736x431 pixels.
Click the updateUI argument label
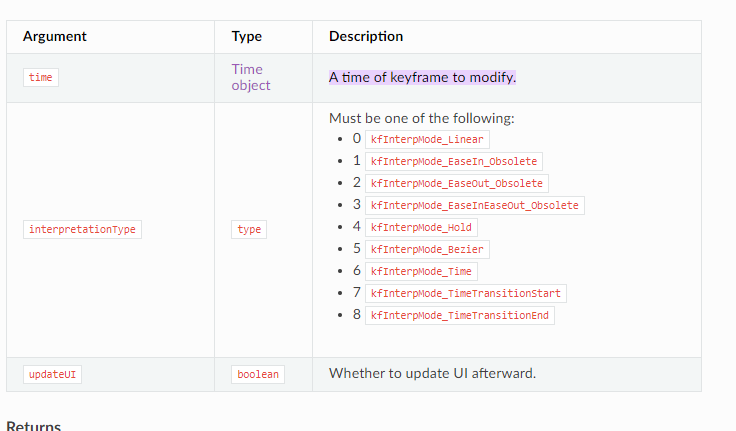click(x=53, y=374)
